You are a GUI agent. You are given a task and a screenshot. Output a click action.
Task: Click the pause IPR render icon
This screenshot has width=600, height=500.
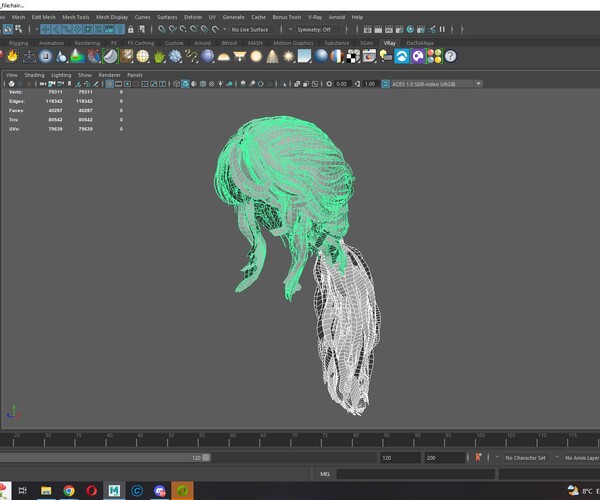tap(442, 29)
